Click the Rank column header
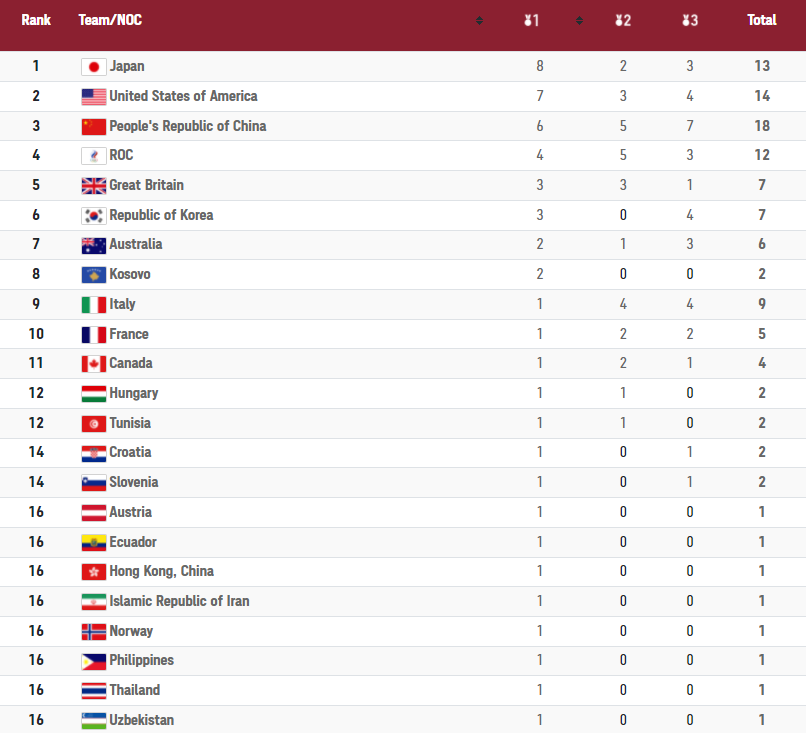The width and height of the screenshot is (806, 733). (x=36, y=20)
